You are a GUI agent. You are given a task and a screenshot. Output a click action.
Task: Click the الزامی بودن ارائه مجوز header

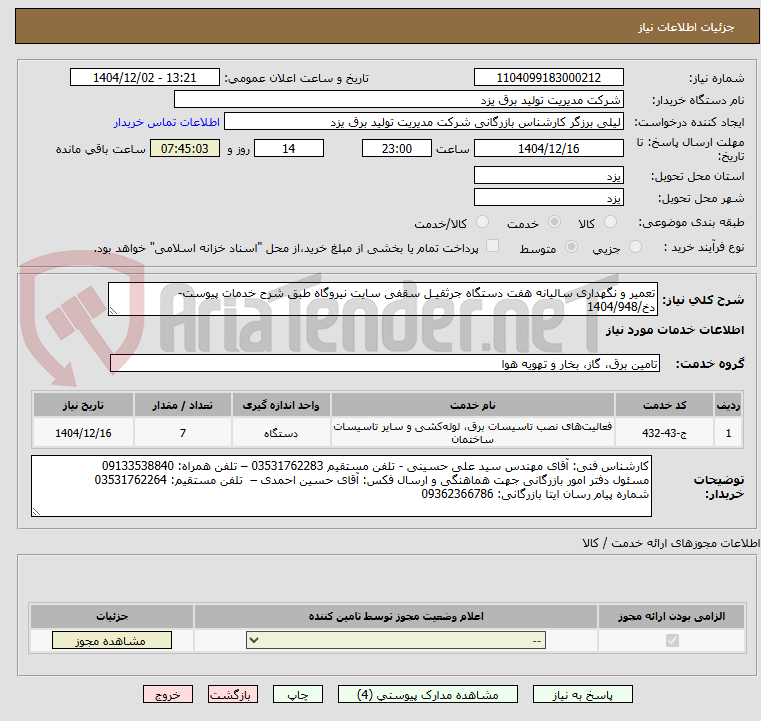[x=672, y=616]
